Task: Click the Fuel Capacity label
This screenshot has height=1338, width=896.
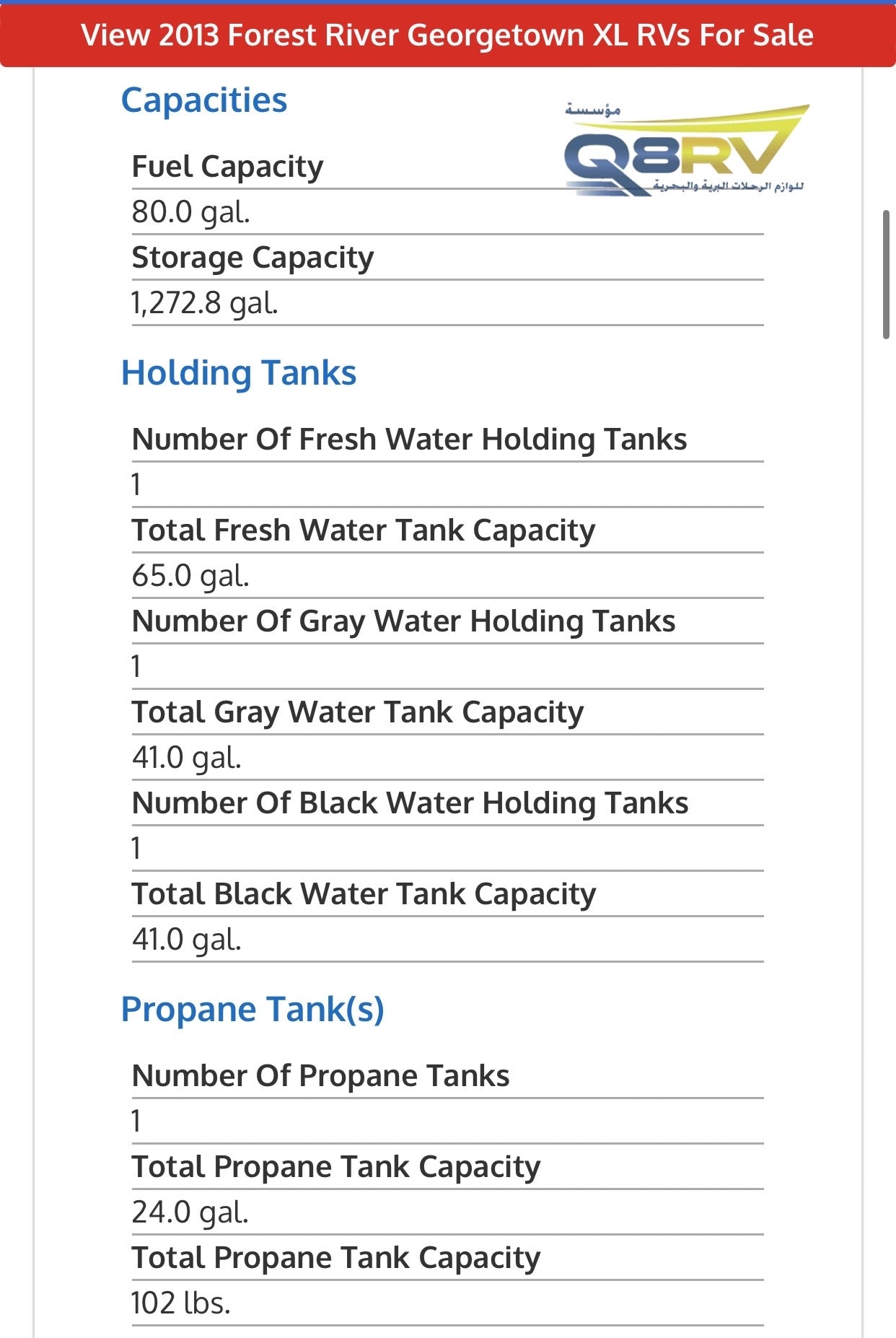Action: 227,167
